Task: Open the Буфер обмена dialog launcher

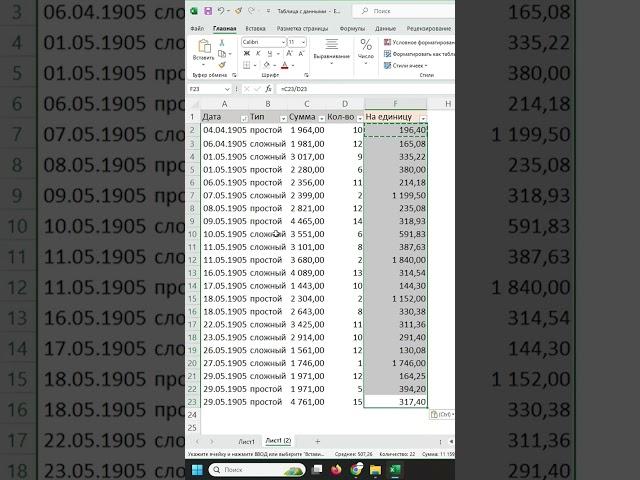Action: 234,75
